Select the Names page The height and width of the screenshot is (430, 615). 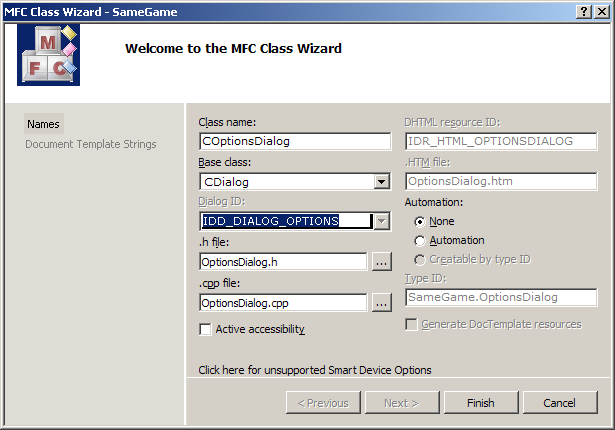pos(44,124)
